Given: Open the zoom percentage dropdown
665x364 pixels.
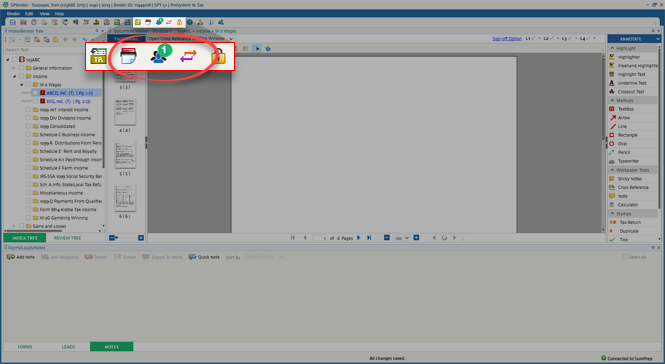Looking at the screenshot, I should pos(407,238).
